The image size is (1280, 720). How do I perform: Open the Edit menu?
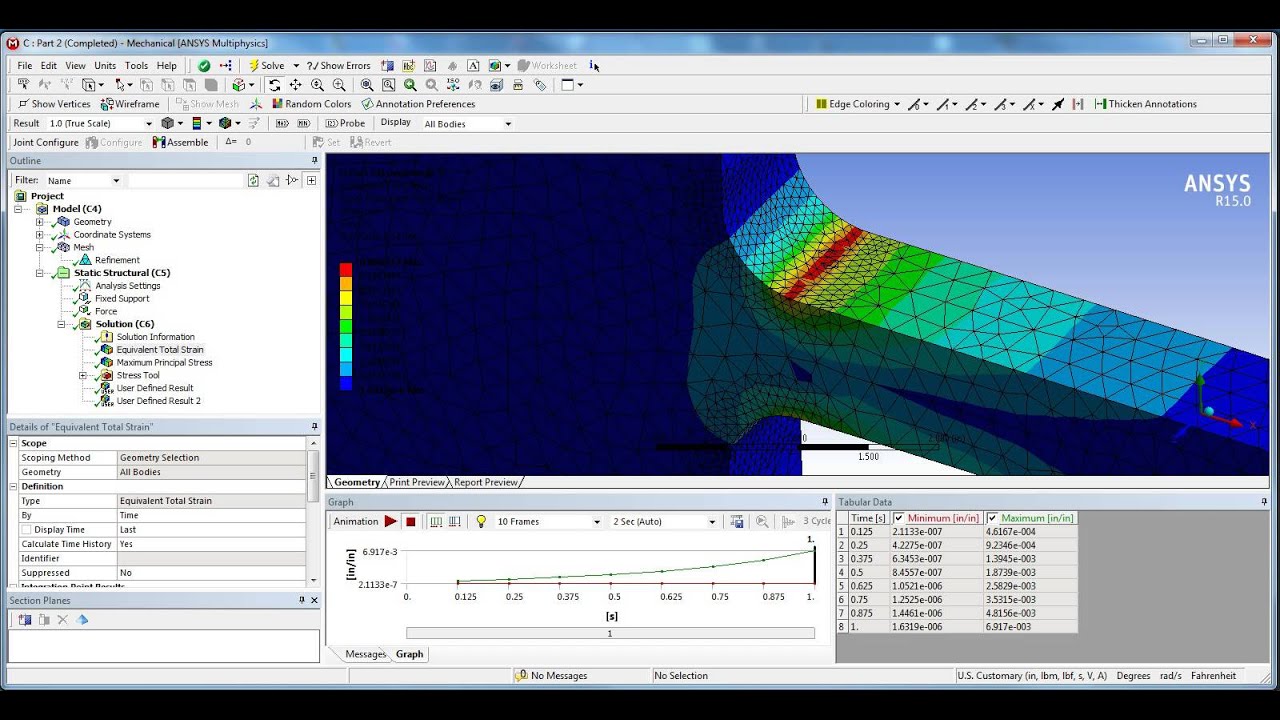coord(48,66)
